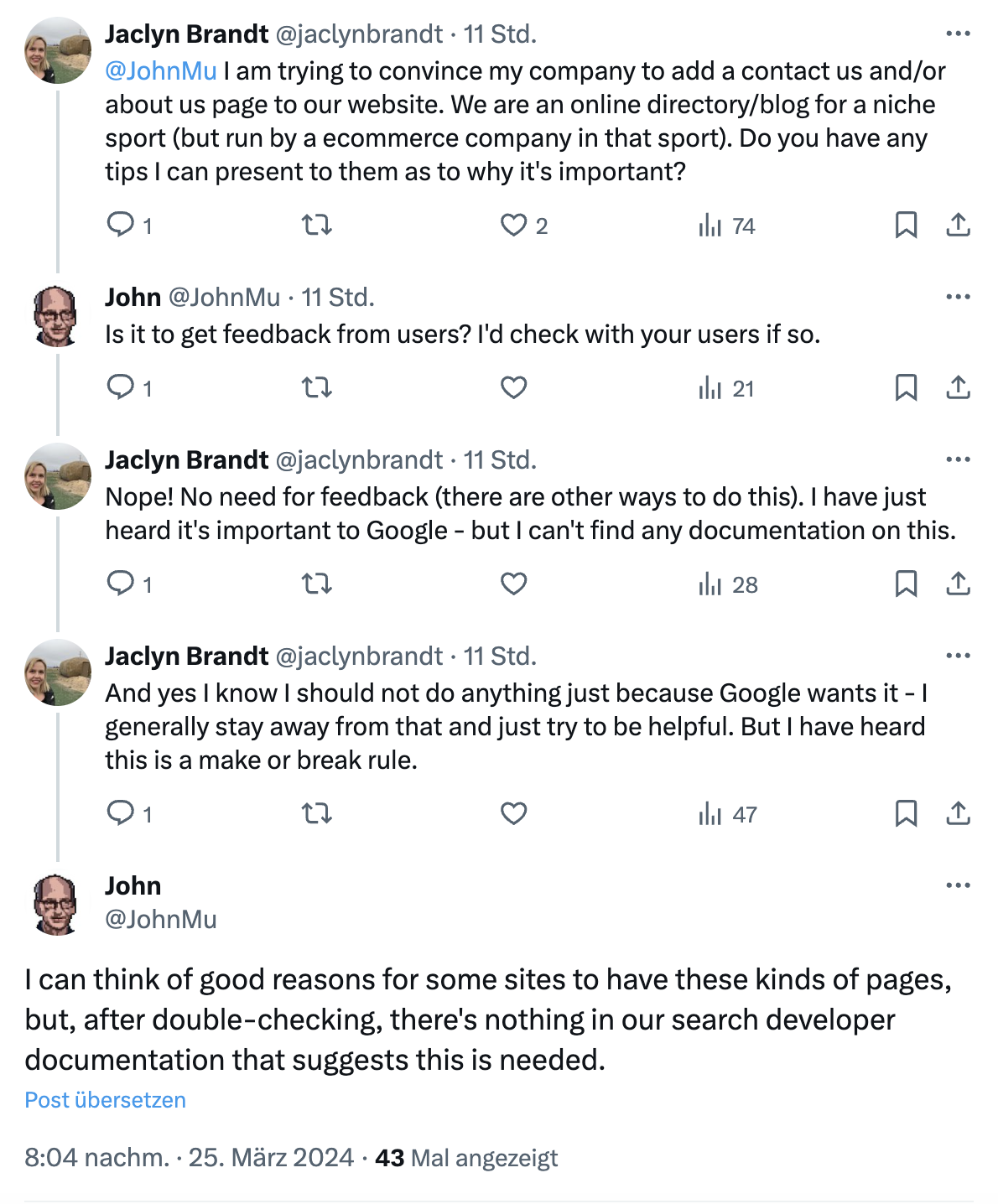Bookmark the 'make or break rule' tweet
Viewport: 998px width, 1204px height.
click(x=906, y=813)
